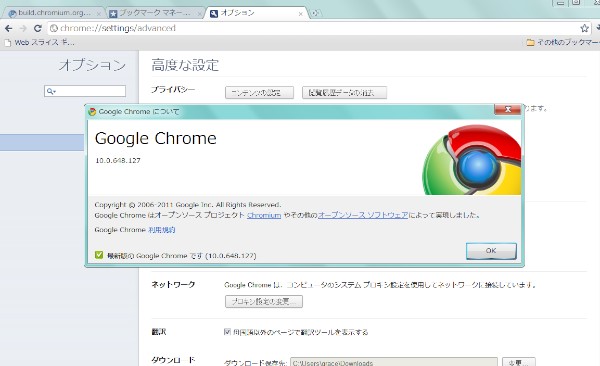Click the green up-to-date check icon
The height and width of the screenshot is (366, 600).
[x=99, y=255]
